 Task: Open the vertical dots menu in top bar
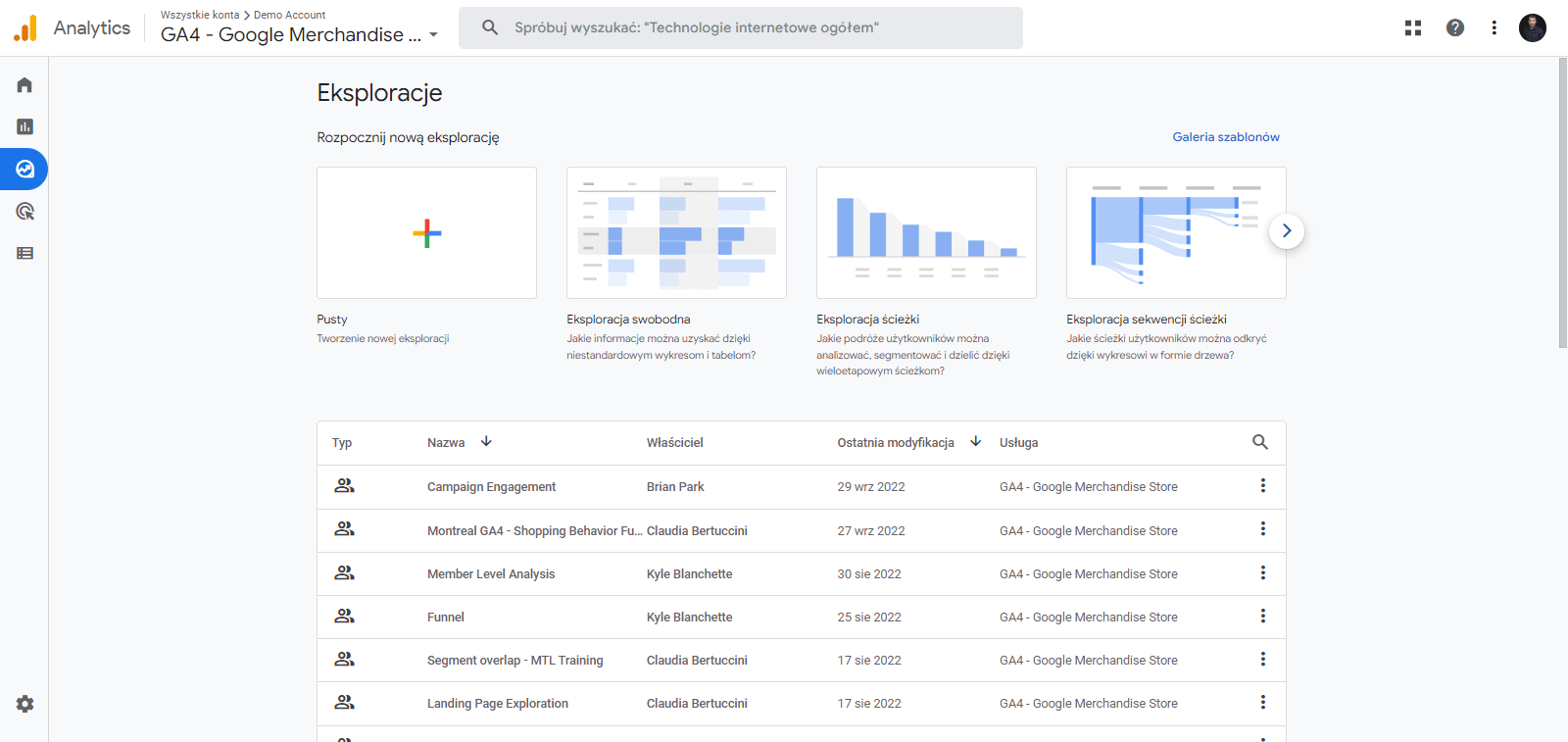1494,27
